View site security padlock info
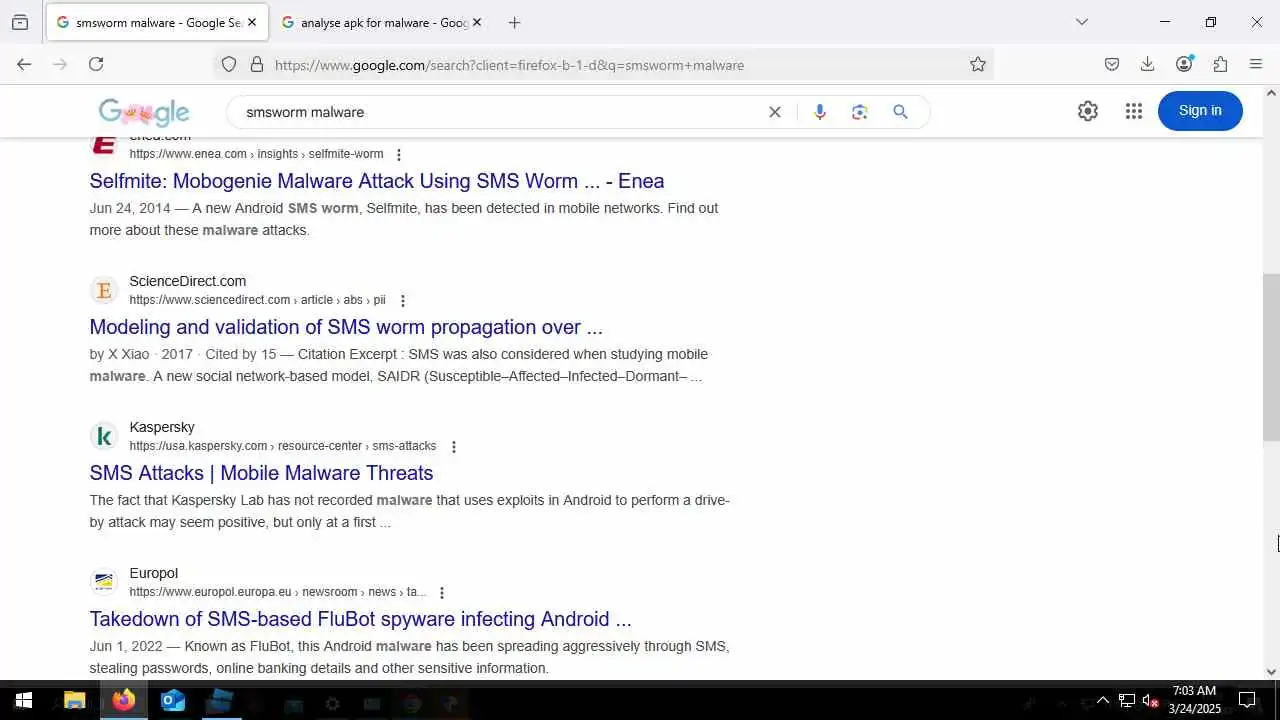 pyautogui.click(x=257, y=64)
